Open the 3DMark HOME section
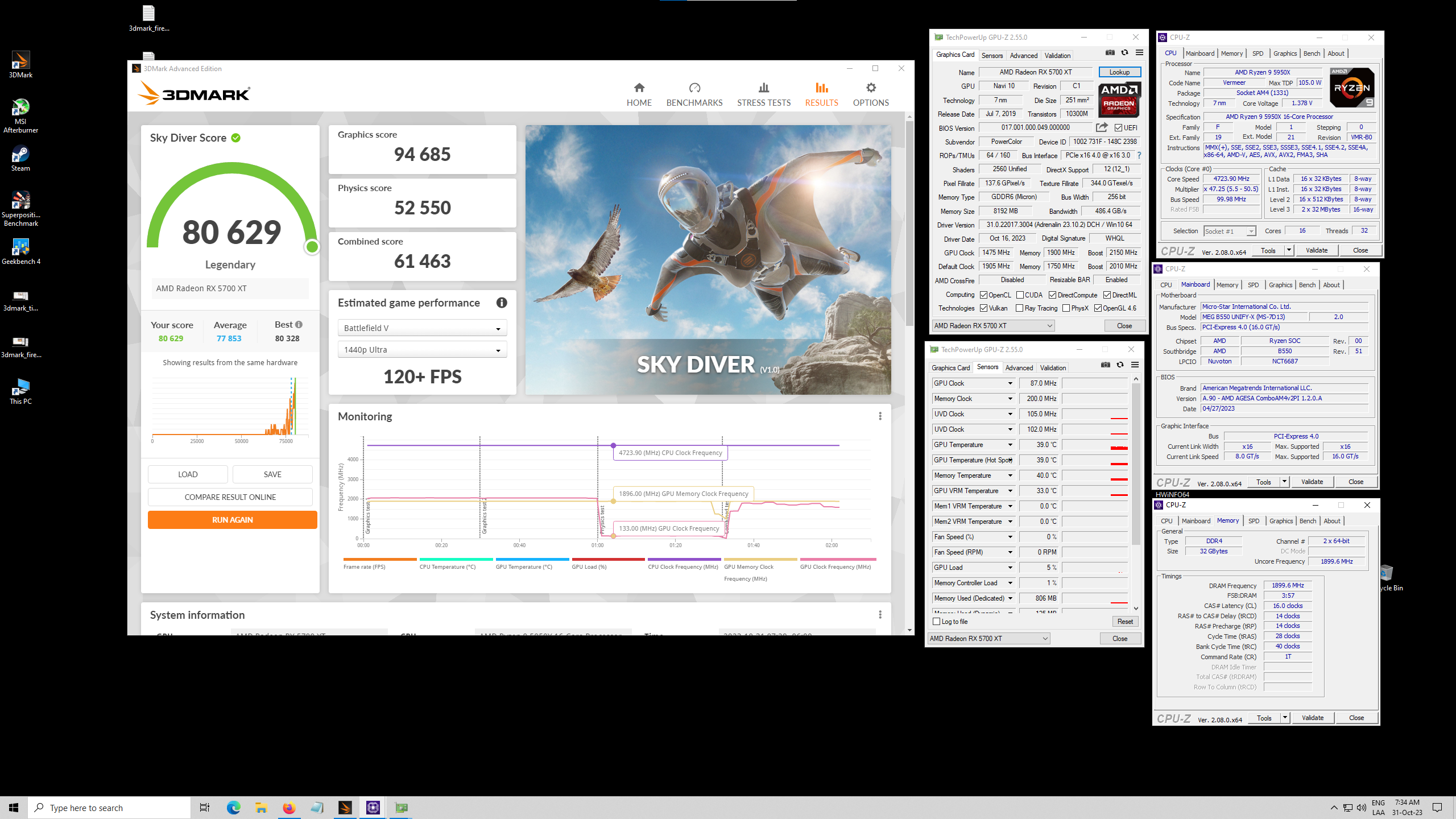Image resolution: width=1456 pixels, height=819 pixels. 639,94
